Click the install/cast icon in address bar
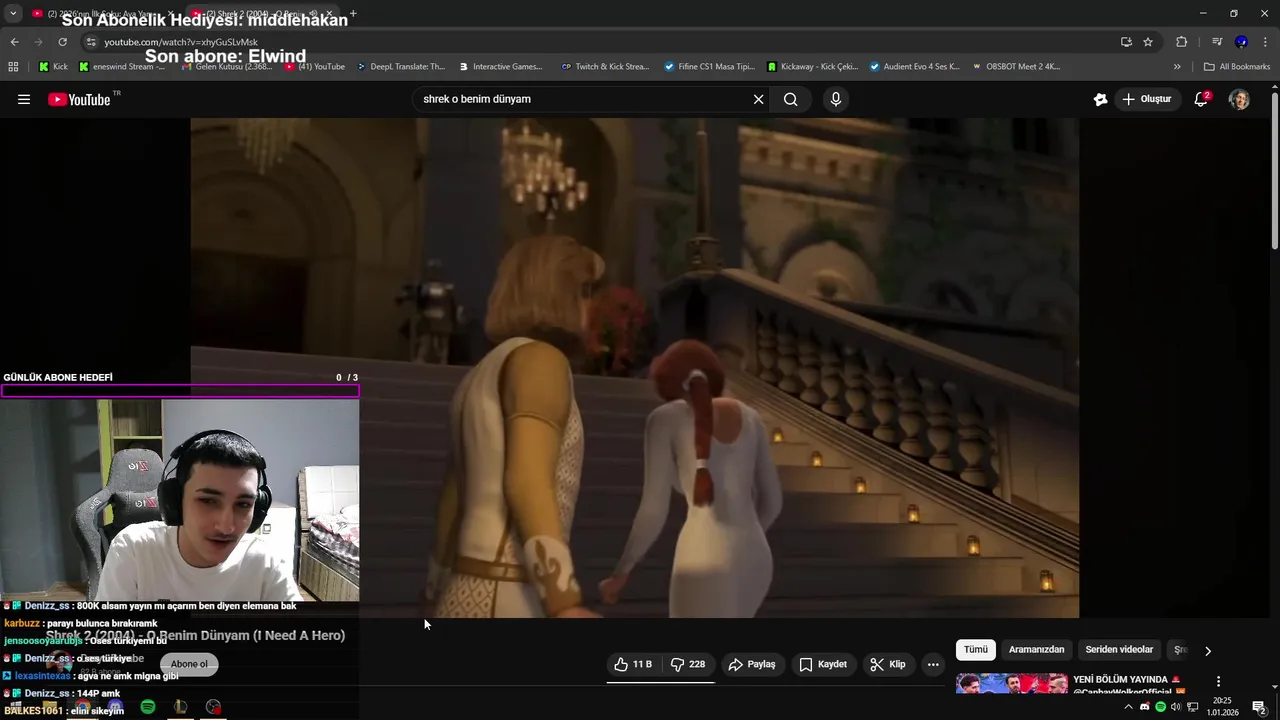This screenshot has height=720, width=1280. pyautogui.click(x=1126, y=42)
